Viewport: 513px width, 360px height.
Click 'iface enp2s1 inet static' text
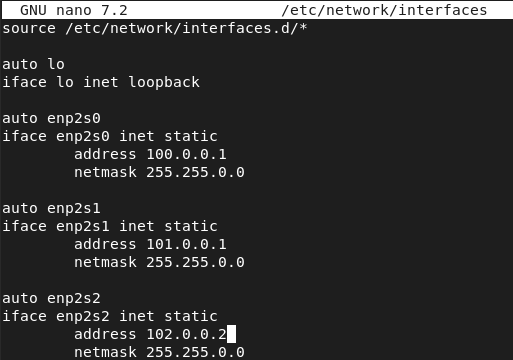coord(110,226)
